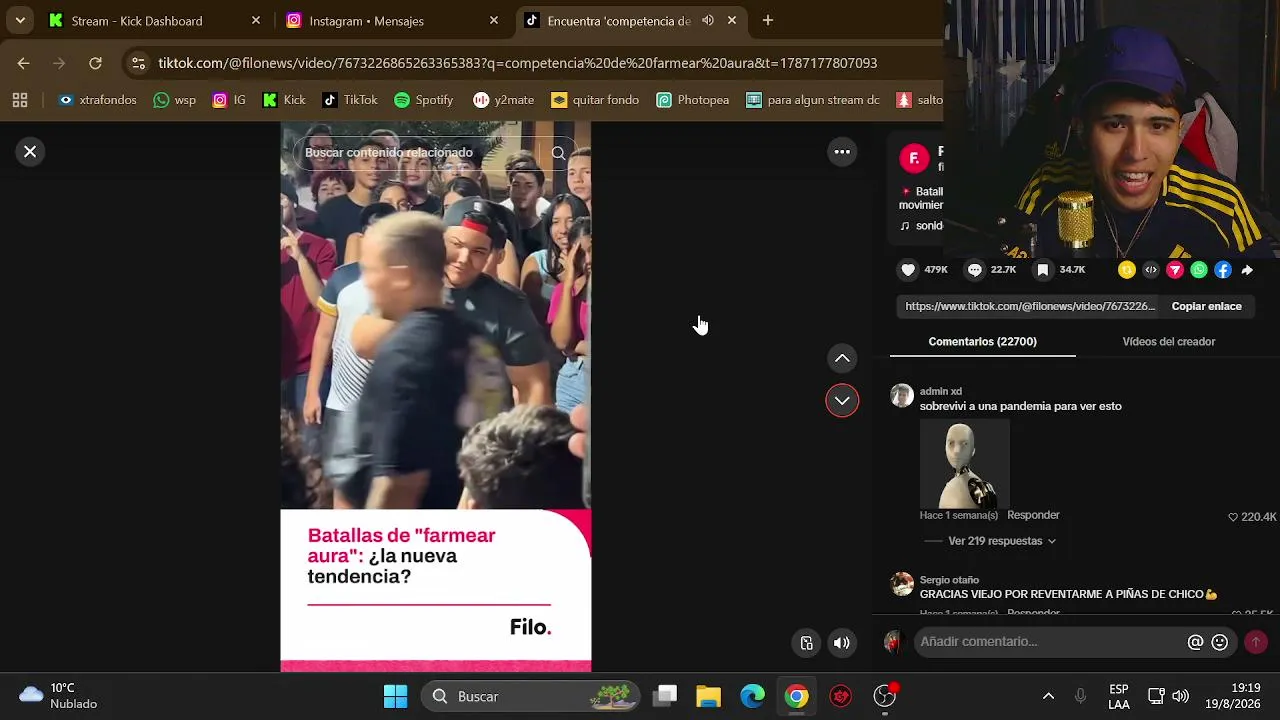The height and width of the screenshot is (720, 1280).
Task: Open the 'Spotify' bookmark
Action: (x=424, y=100)
